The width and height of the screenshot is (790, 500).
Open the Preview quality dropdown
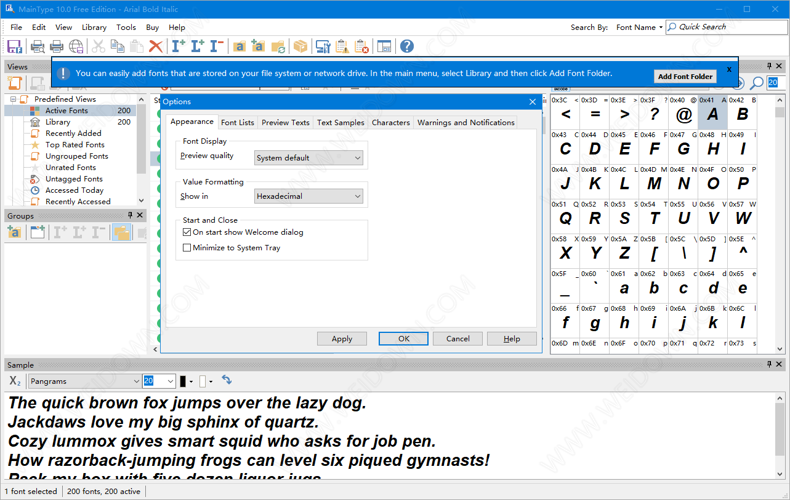(308, 158)
